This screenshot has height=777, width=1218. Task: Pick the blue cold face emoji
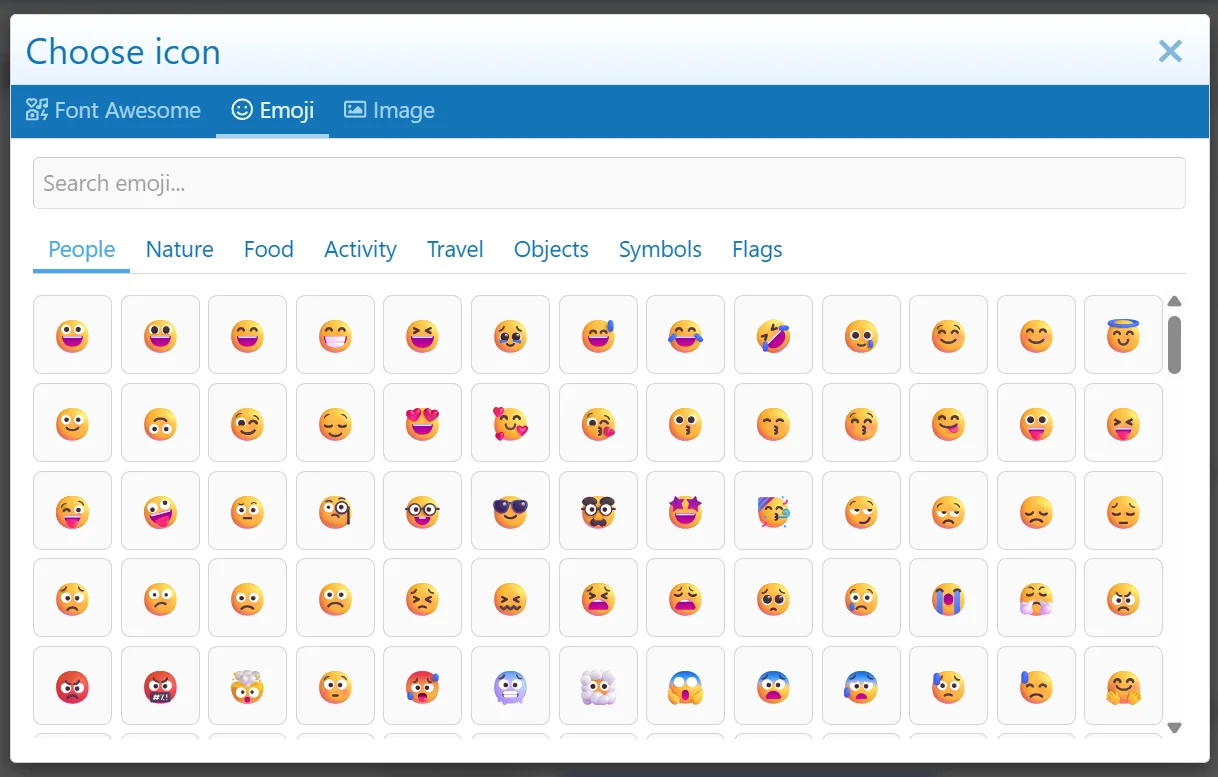[x=510, y=686]
